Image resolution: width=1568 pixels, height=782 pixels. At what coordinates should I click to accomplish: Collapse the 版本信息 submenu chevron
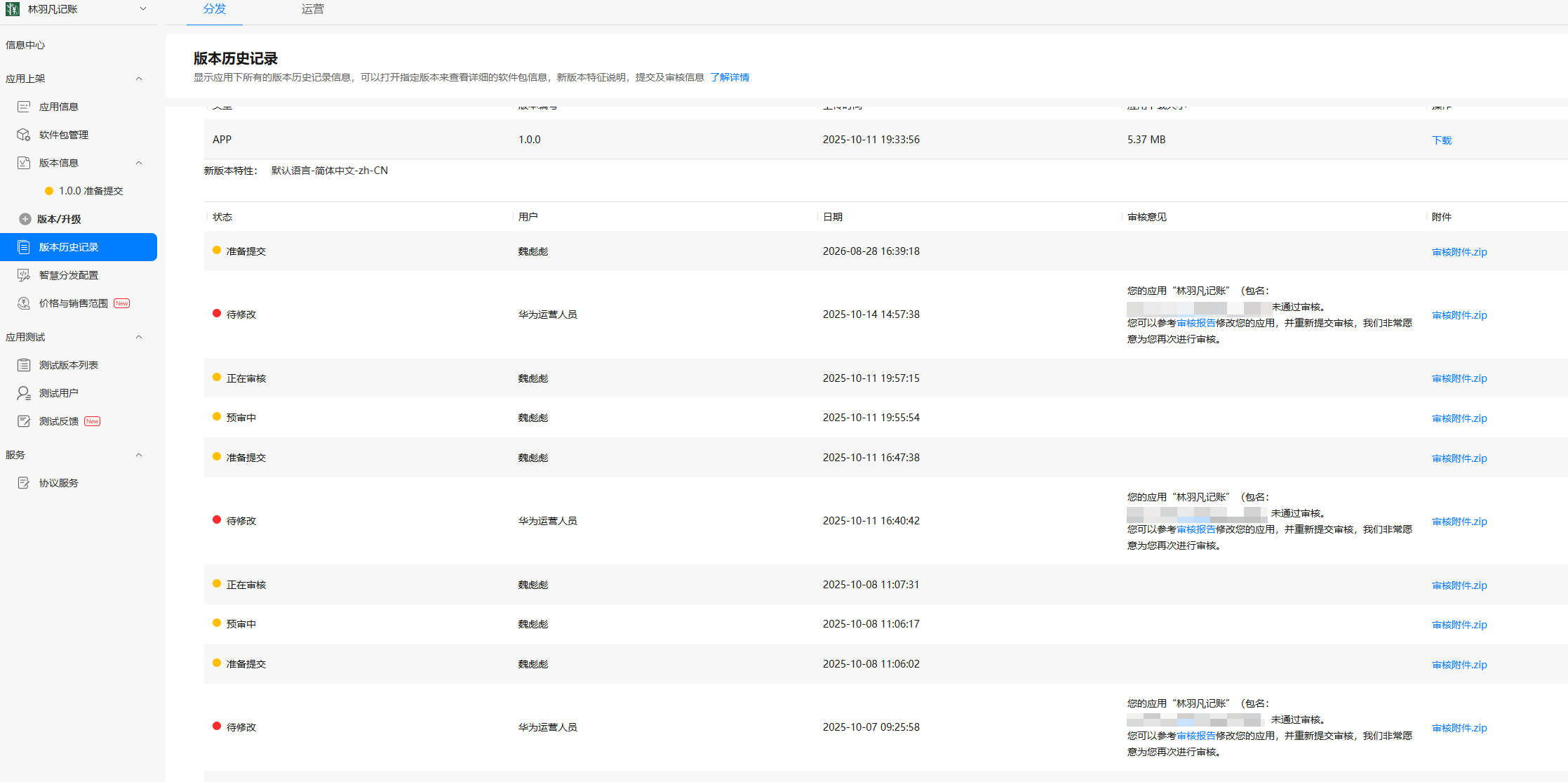[139, 163]
